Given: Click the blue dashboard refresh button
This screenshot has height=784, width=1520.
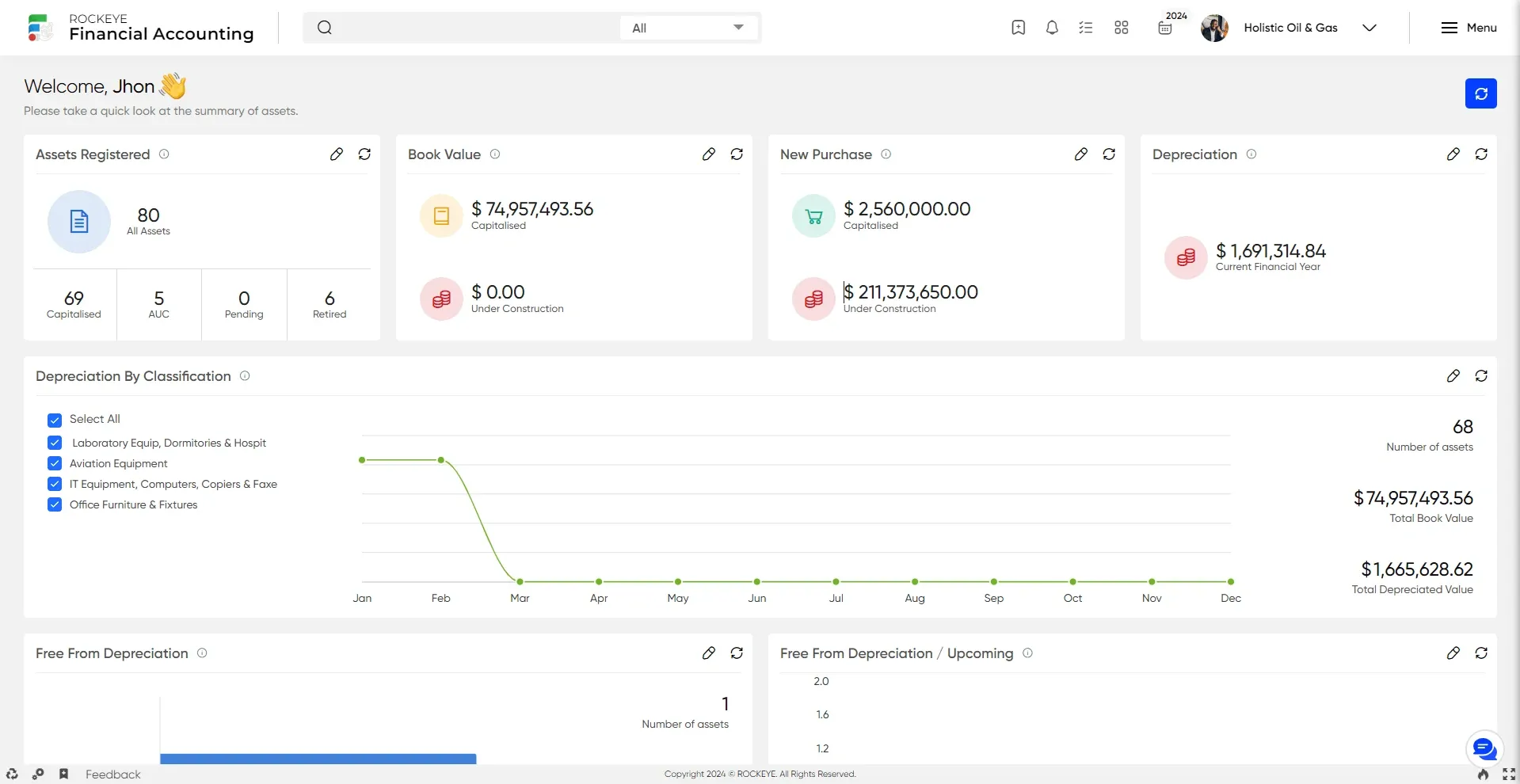Looking at the screenshot, I should (1480, 93).
